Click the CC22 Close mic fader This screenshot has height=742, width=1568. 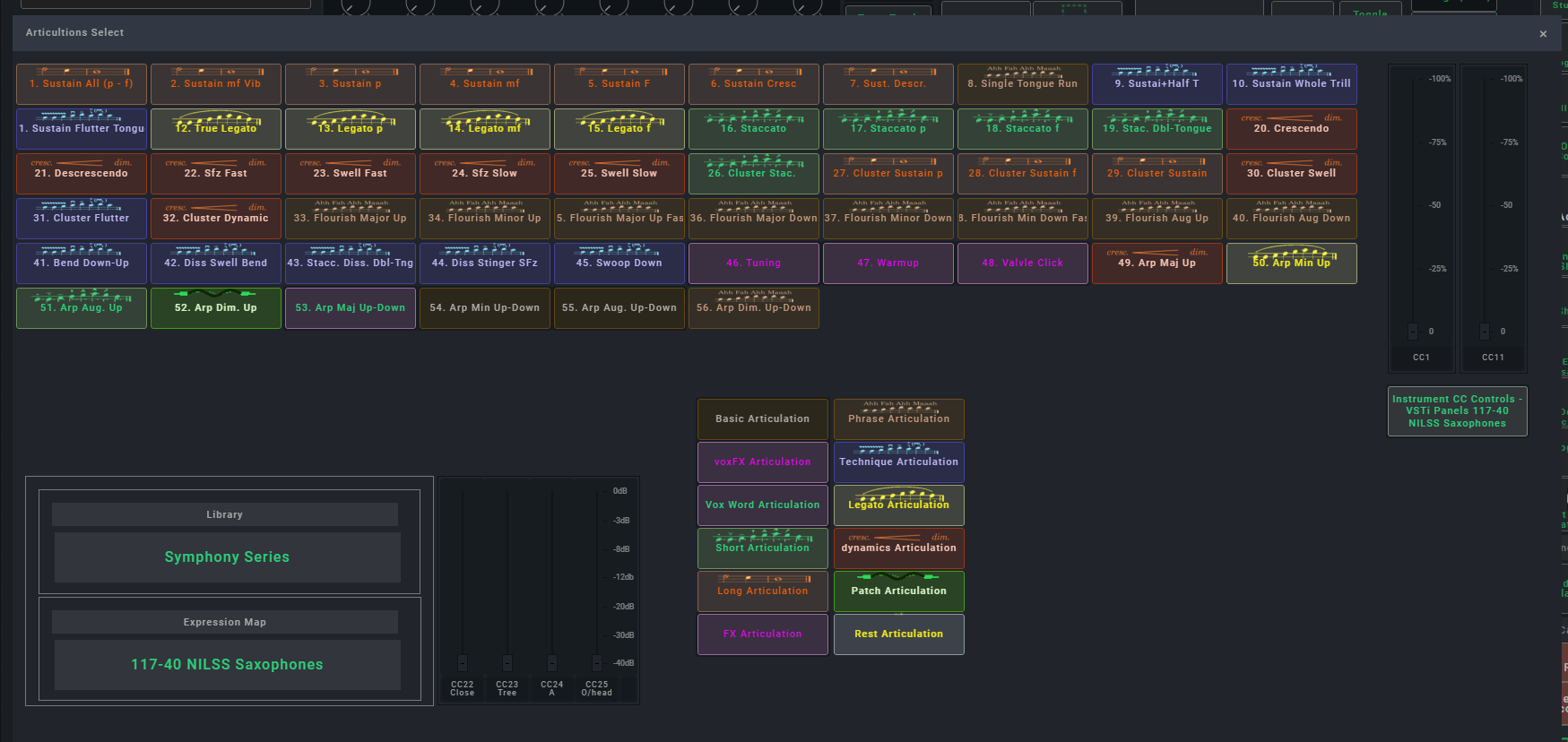tap(463, 663)
